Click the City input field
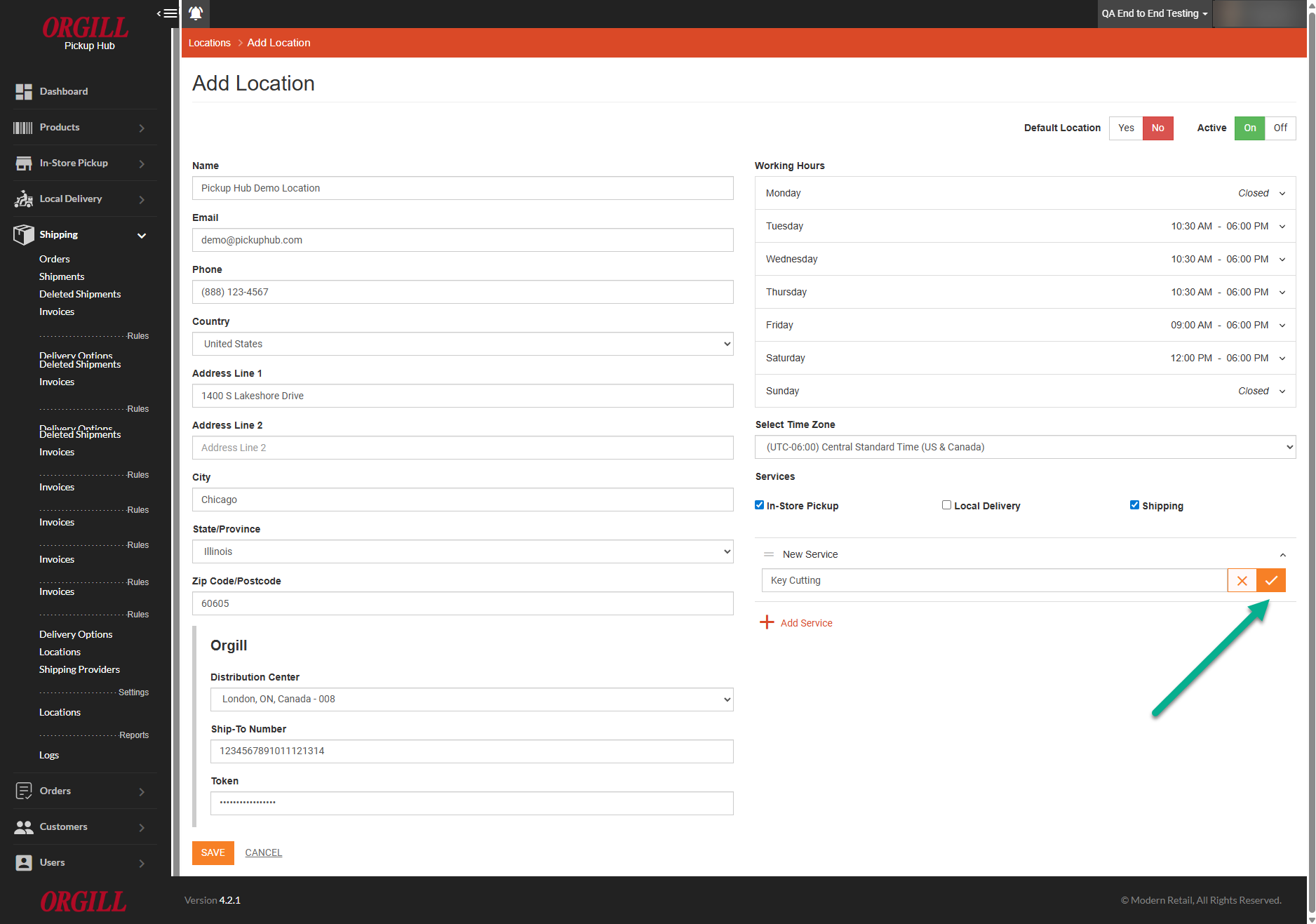1316x924 pixels. [463, 500]
